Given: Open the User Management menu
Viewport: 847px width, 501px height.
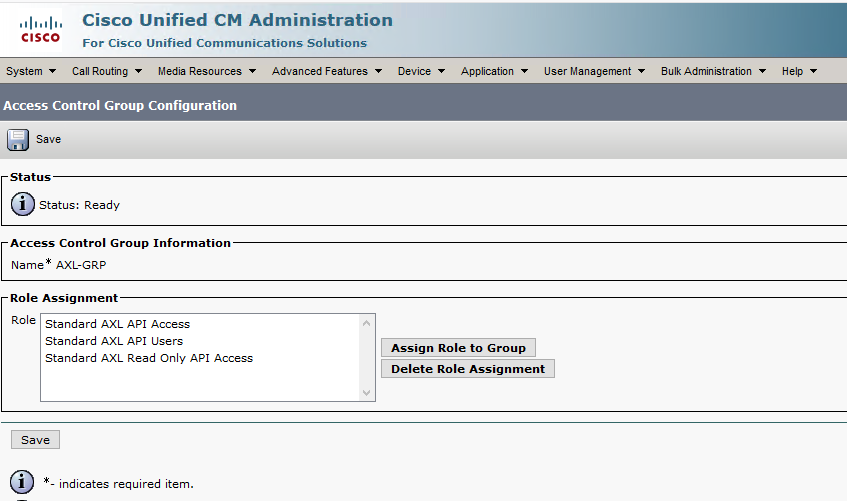Looking at the screenshot, I should point(594,71).
